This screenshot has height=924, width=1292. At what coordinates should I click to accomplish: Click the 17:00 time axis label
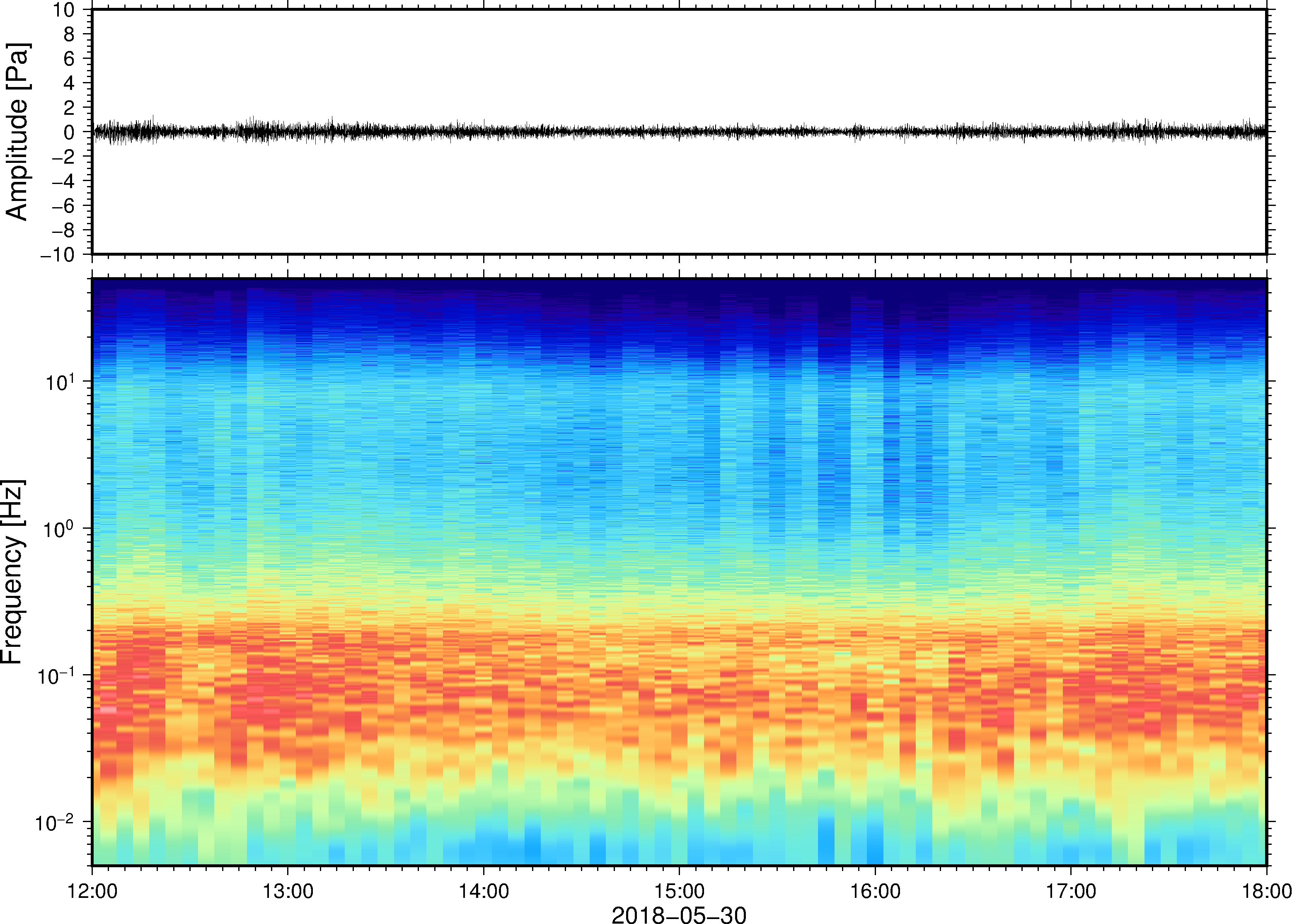pyautogui.click(x=1071, y=891)
